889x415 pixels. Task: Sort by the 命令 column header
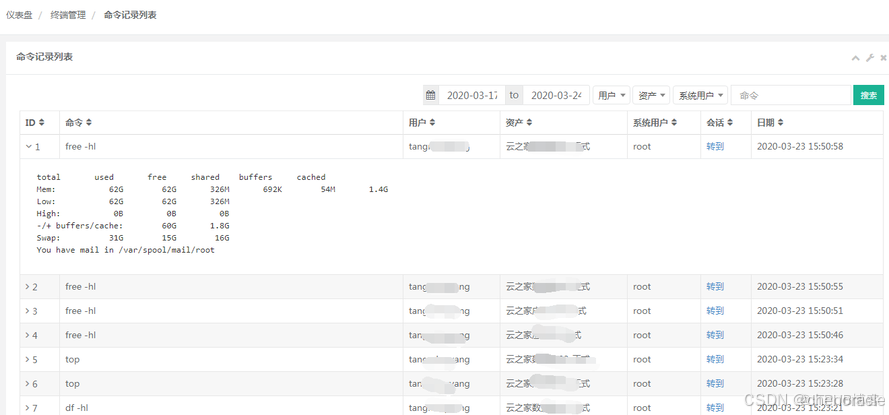78,122
